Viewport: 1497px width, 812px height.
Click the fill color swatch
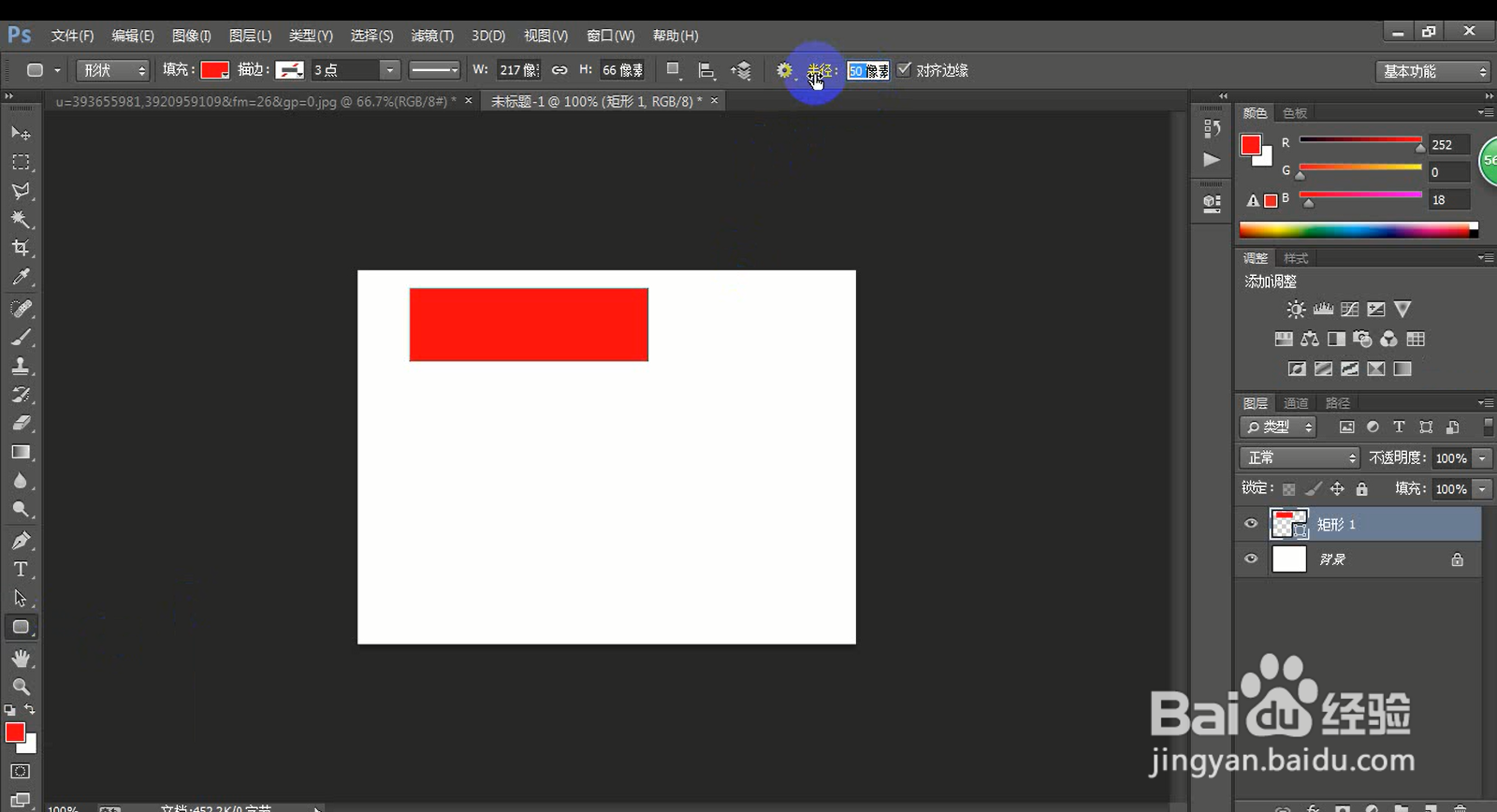pos(215,70)
